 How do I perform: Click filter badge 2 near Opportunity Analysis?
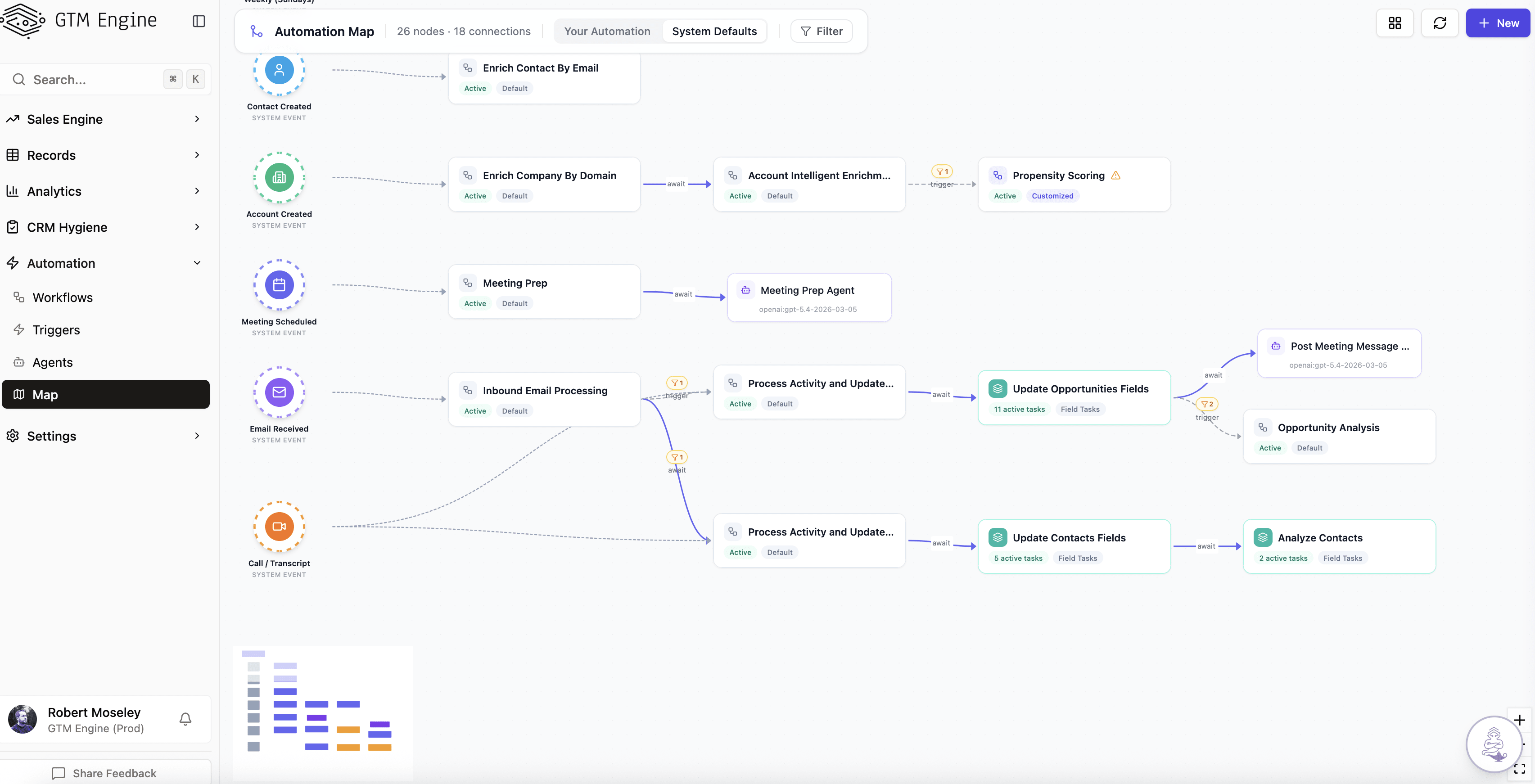pos(1207,404)
